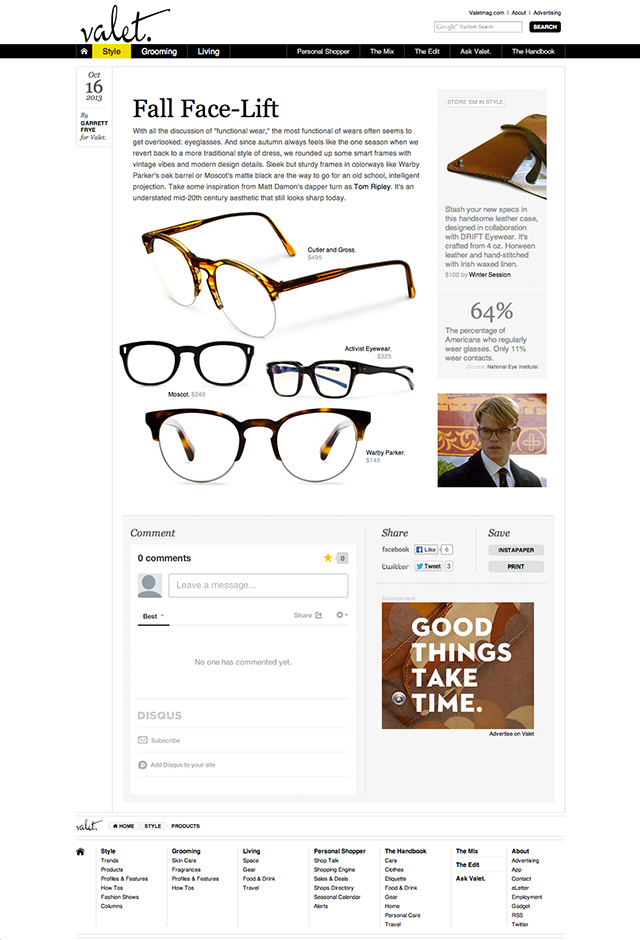Select the Living navigation tab
This screenshot has width=640, height=940.
pos(209,52)
